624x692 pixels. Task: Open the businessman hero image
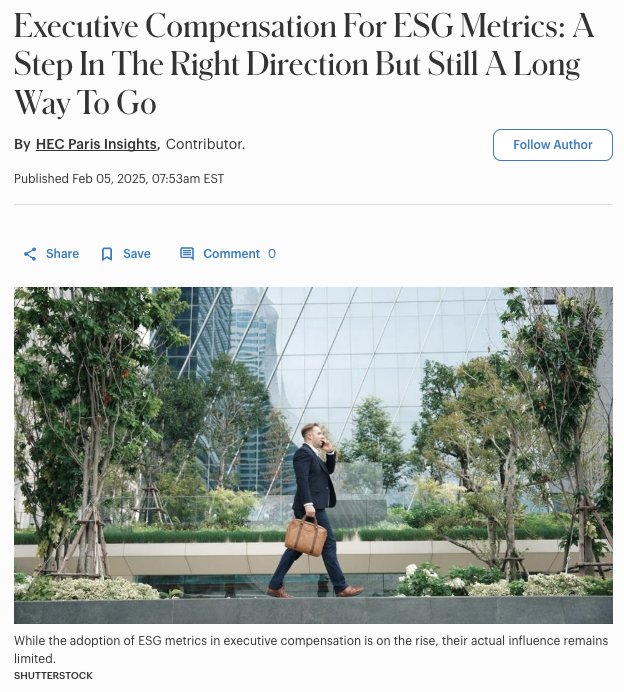click(x=313, y=455)
